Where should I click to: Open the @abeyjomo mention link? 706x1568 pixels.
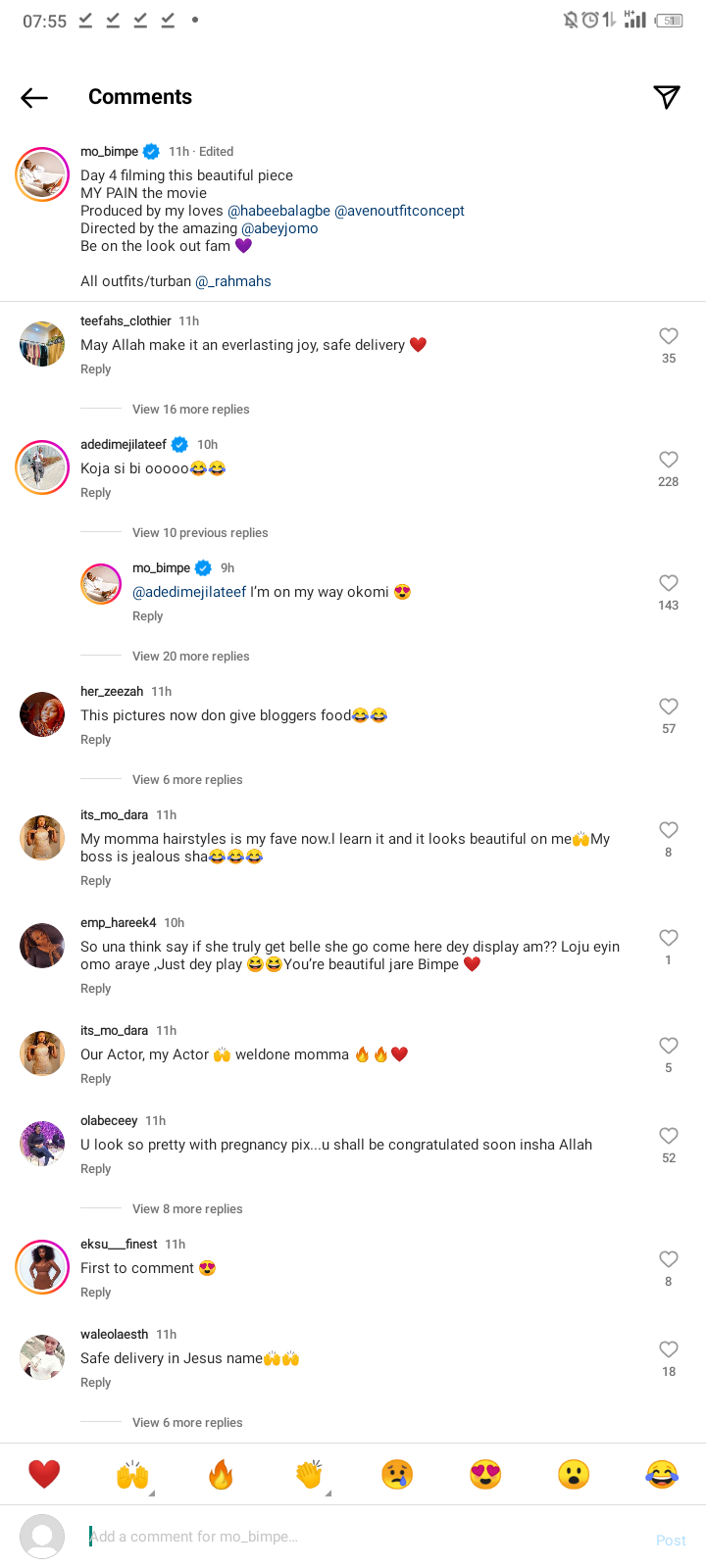click(x=279, y=228)
